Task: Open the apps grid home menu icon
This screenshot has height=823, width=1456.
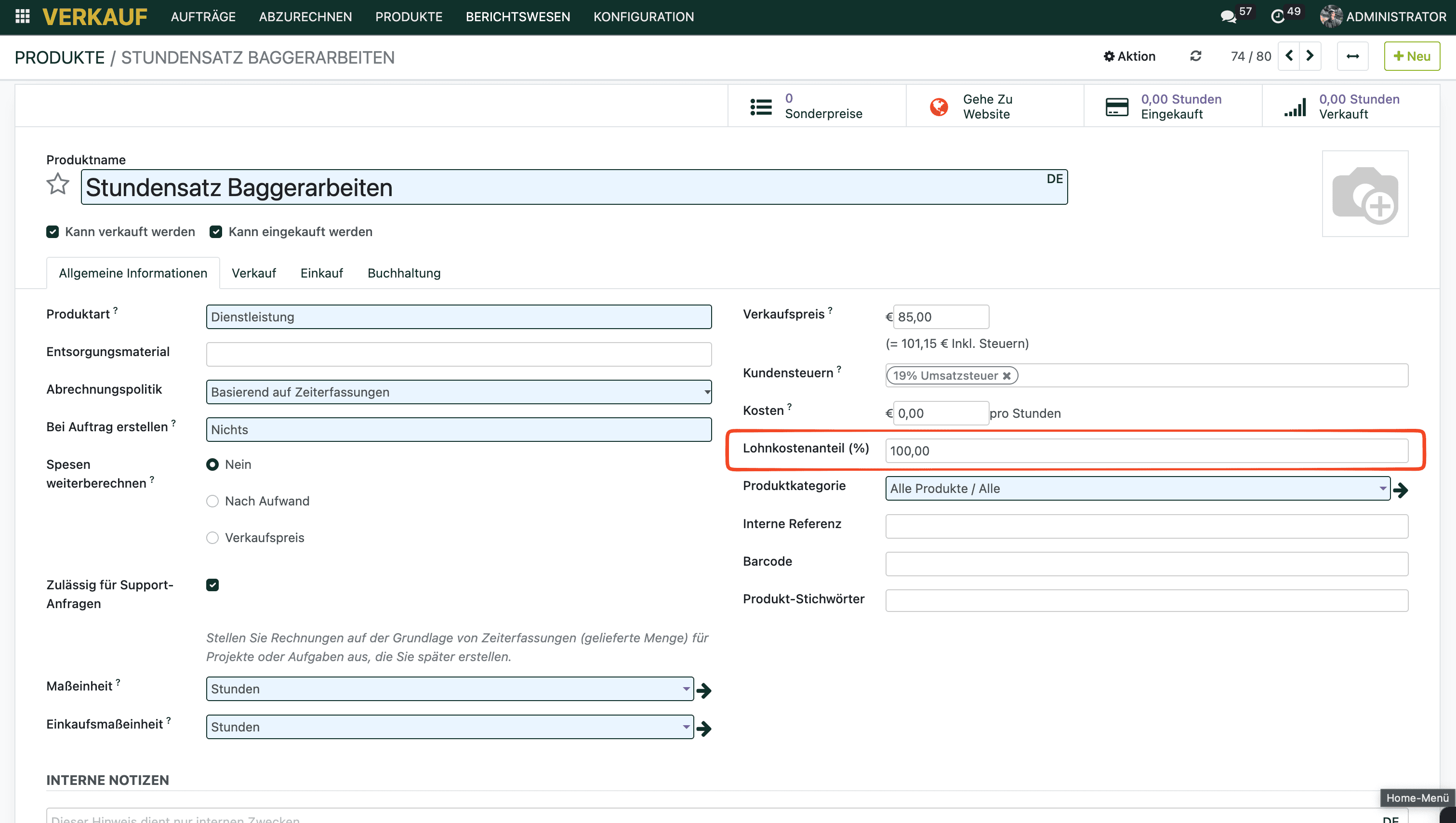Action: point(22,16)
